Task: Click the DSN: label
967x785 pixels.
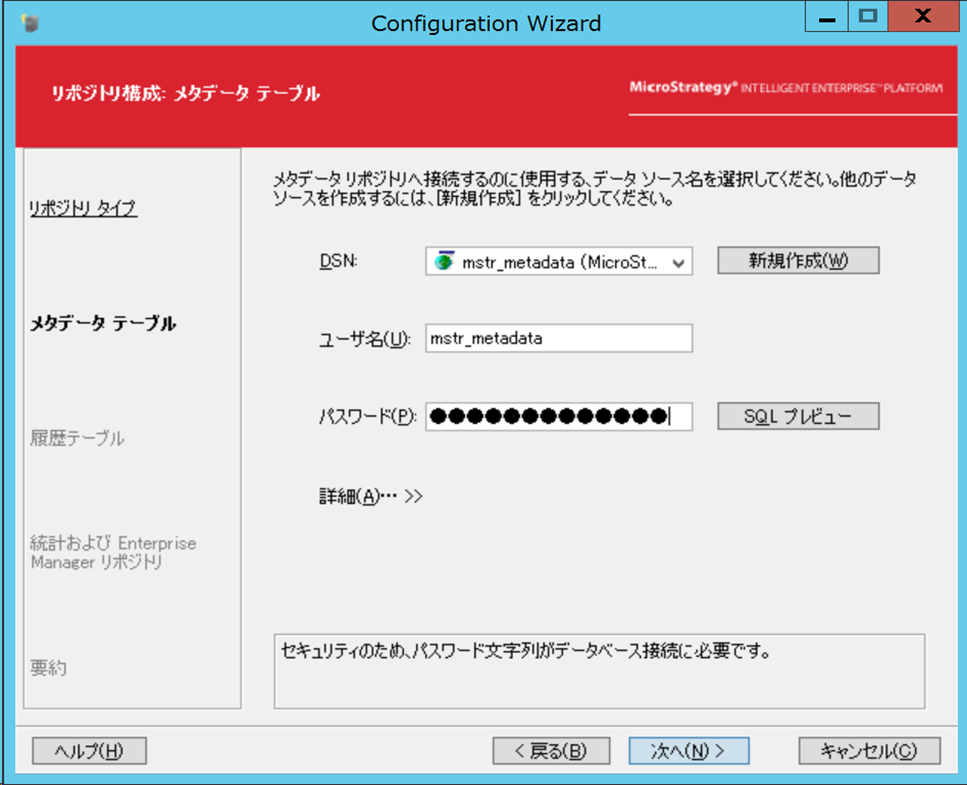Action: (x=338, y=261)
